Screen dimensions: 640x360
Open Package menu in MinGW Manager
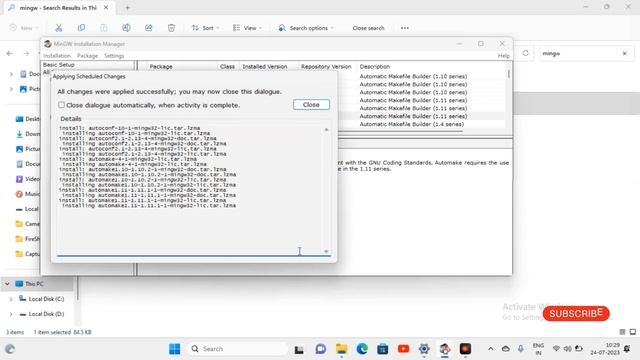point(87,56)
